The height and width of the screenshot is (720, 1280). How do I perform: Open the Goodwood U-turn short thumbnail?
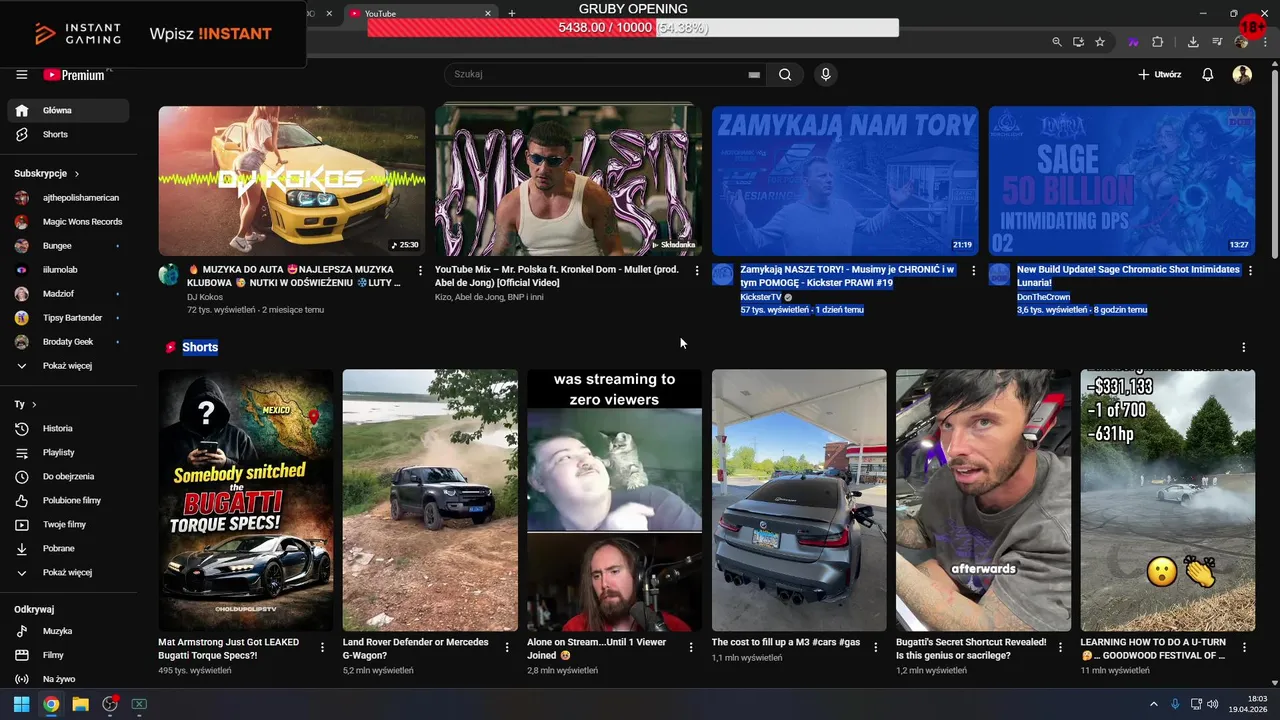[1168, 501]
